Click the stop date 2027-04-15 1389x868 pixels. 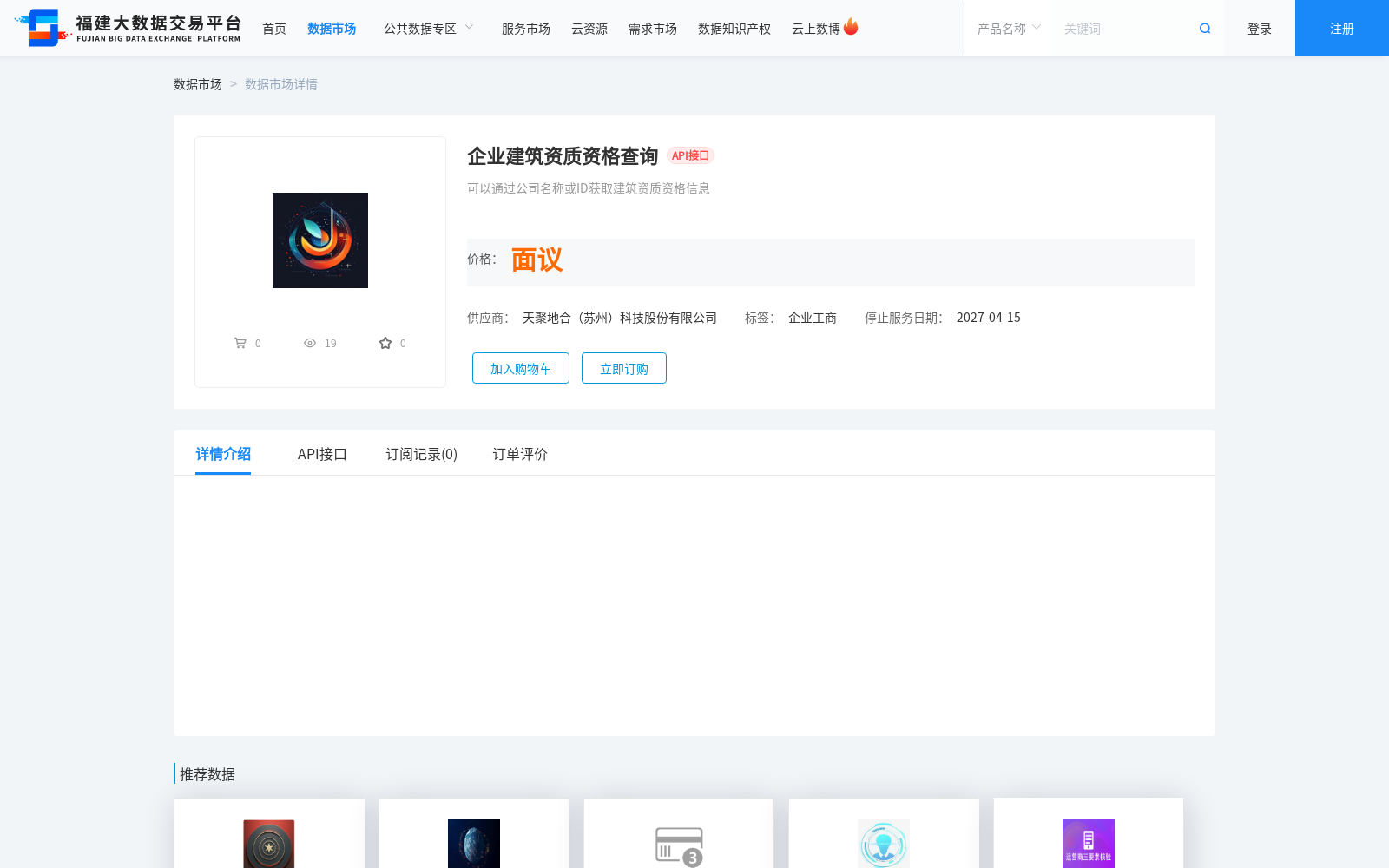click(989, 318)
